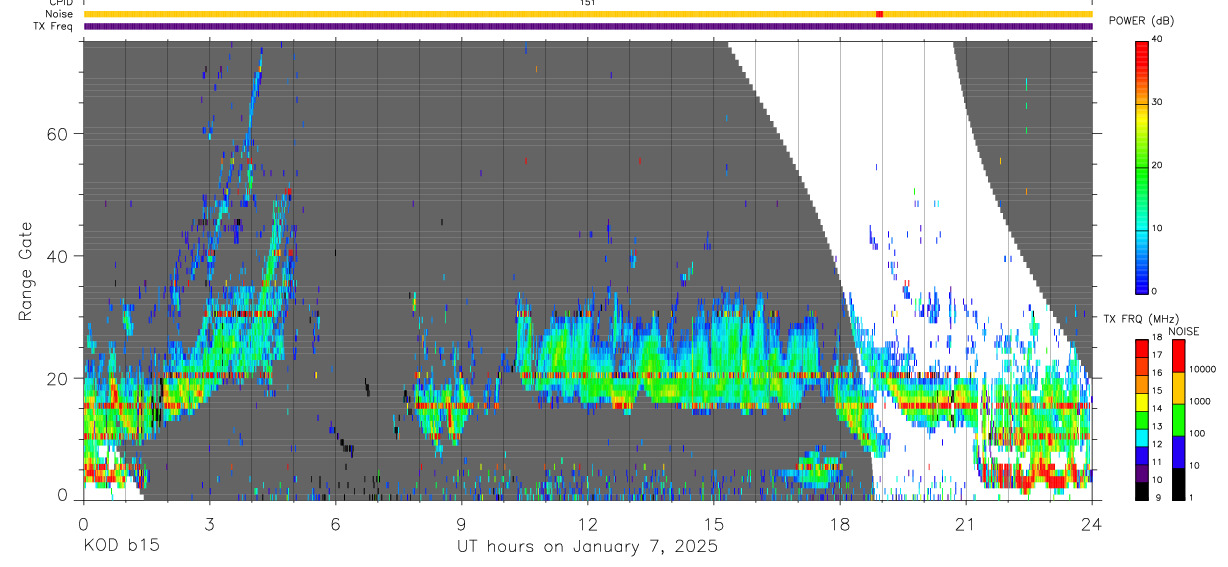The image size is (1228, 567).
Task: Click the 'Noise' row label at top left
Action: tap(60, 14)
